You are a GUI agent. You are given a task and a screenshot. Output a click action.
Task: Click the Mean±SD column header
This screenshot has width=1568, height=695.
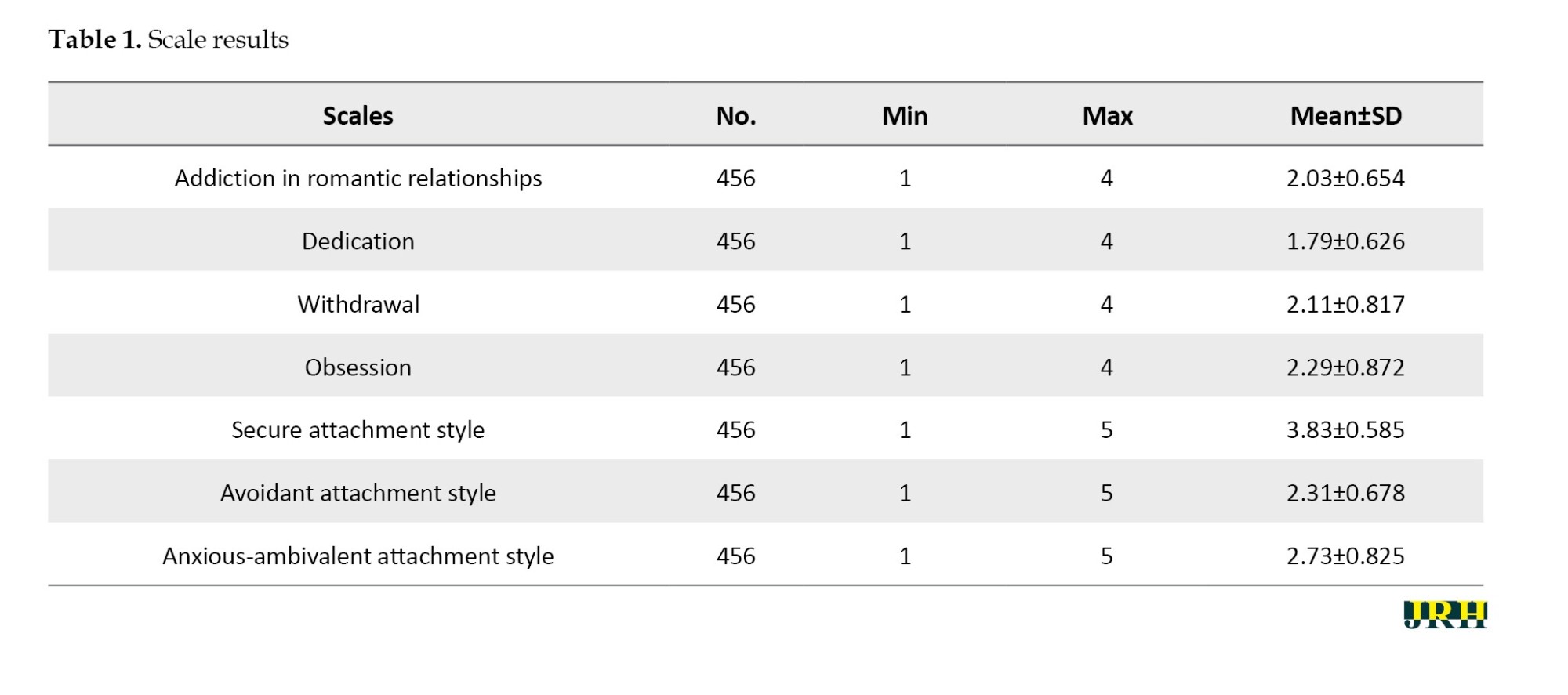point(1346,116)
